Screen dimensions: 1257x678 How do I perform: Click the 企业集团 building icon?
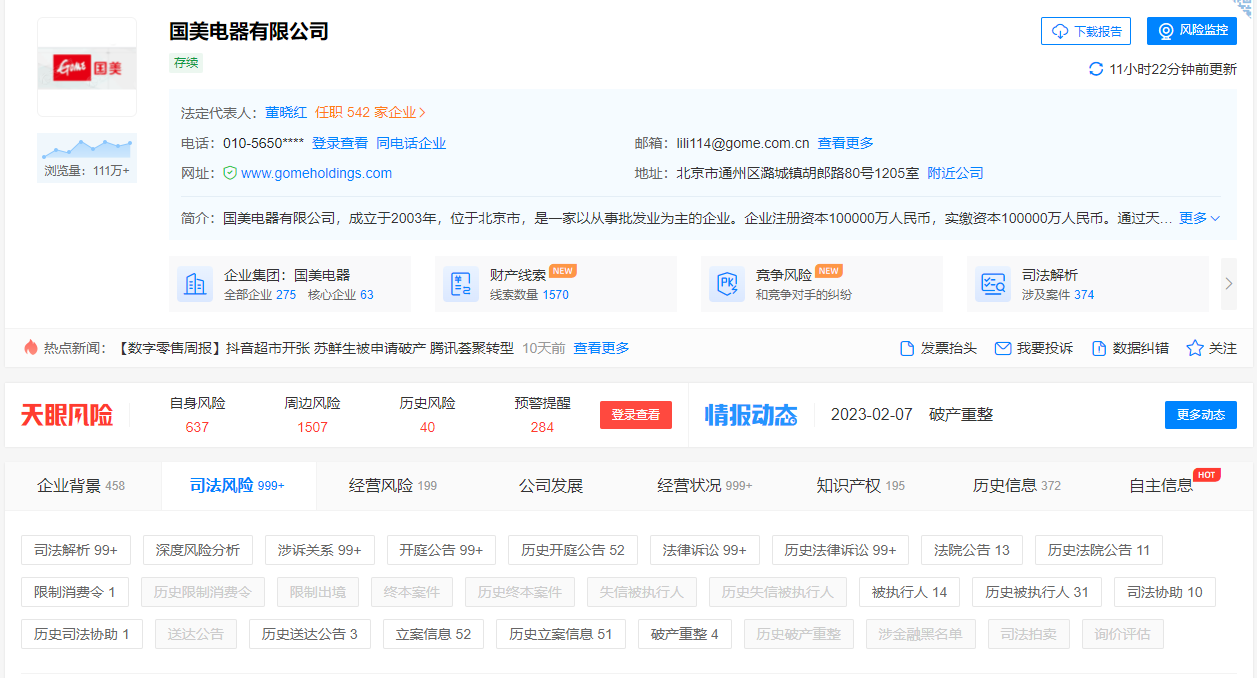point(195,284)
